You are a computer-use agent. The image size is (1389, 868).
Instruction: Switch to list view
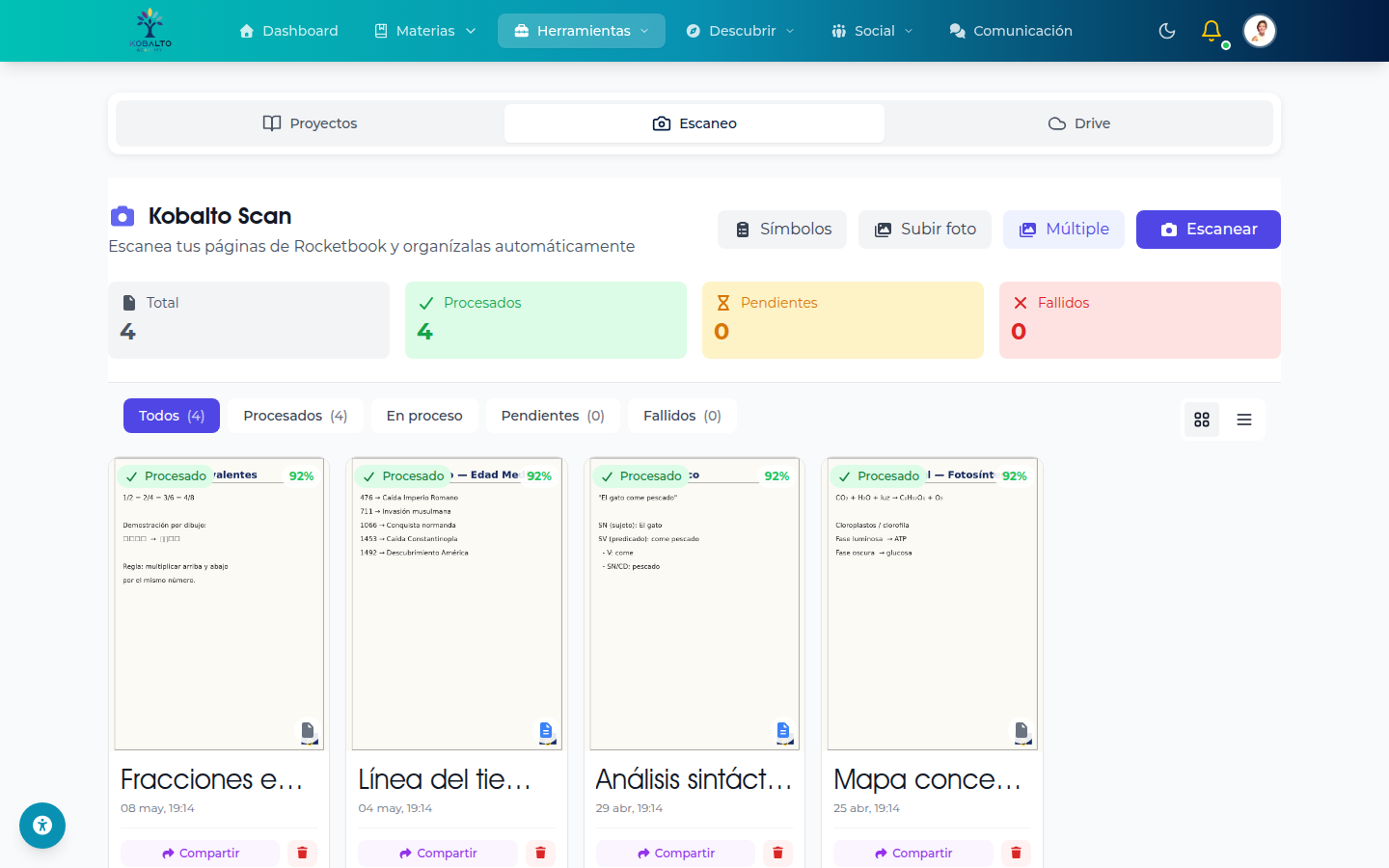(x=1244, y=420)
